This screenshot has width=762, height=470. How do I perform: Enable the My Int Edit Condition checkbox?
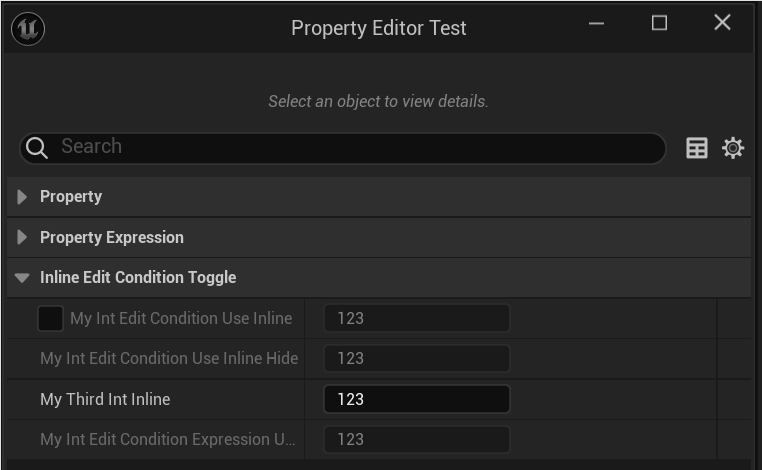(x=50, y=318)
